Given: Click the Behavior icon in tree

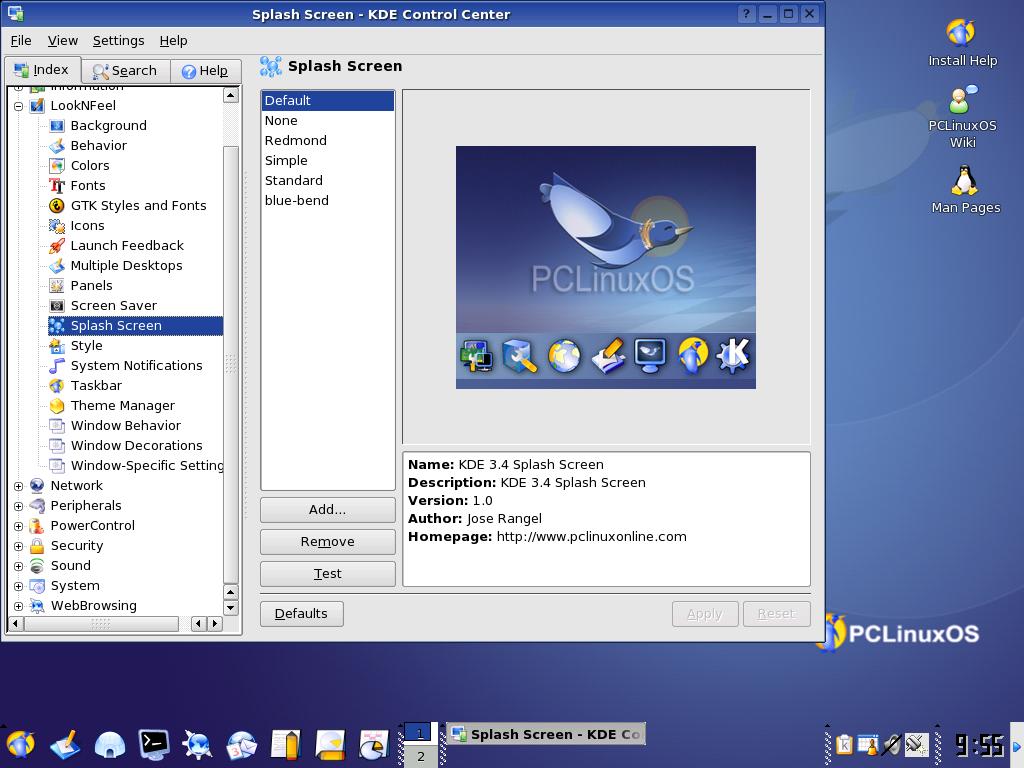Looking at the screenshot, I should click(x=57, y=146).
